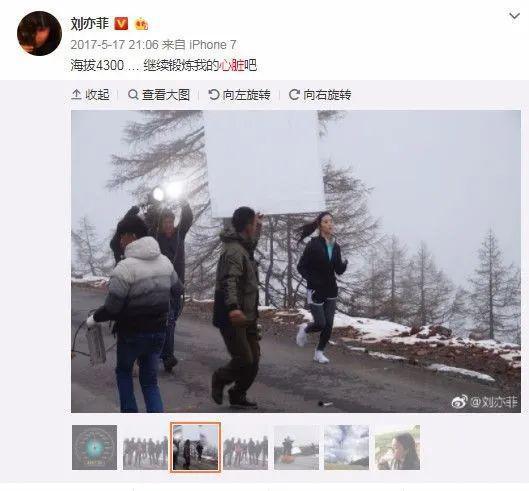Click the upward arrow collapse icon
The height and width of the screenshot is (491, 529).
77,95
